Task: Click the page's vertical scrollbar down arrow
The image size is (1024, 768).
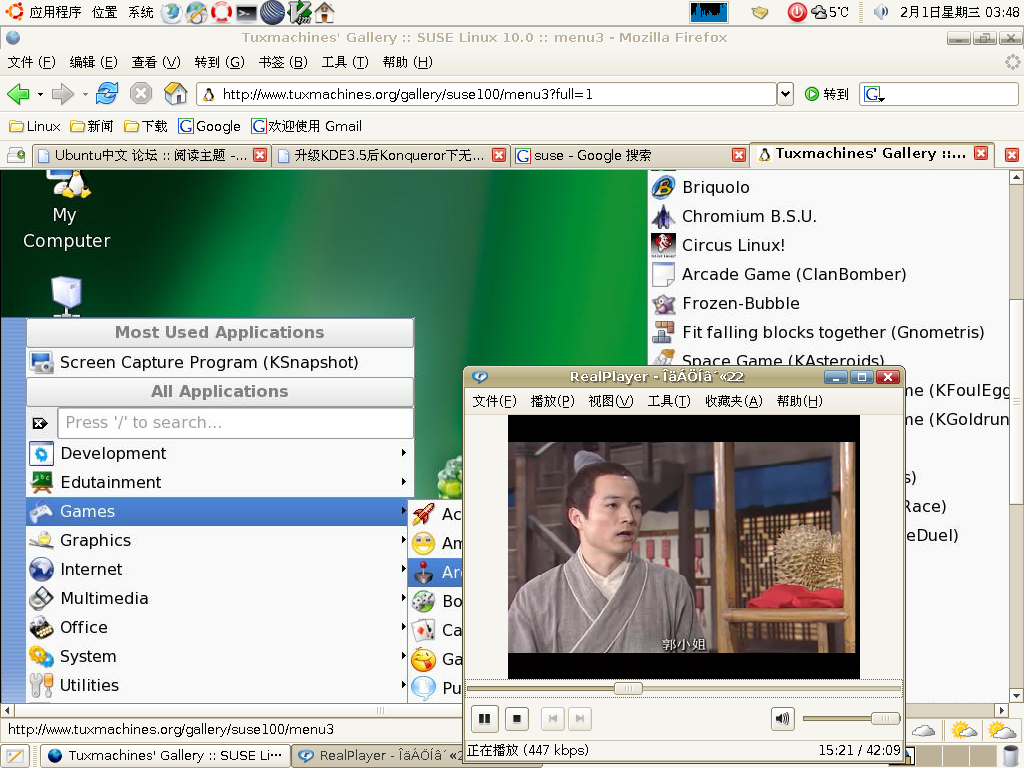Action: tap(1016, 696)
